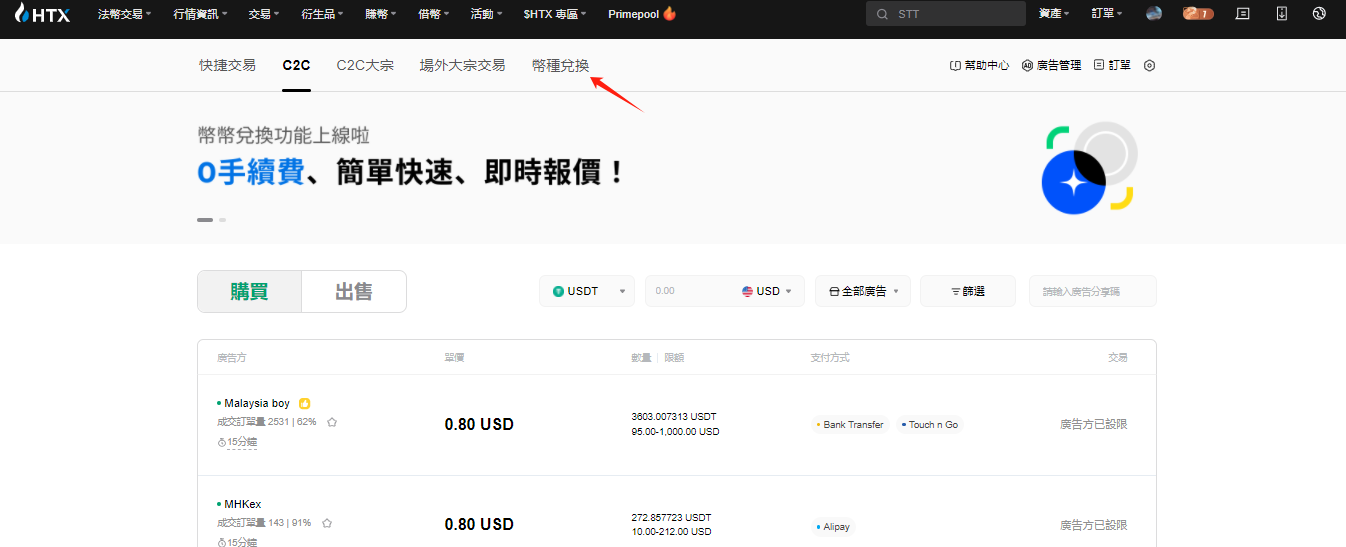
Task: Open the messages icon in top bar
Action: click(x=1243, y=14)
